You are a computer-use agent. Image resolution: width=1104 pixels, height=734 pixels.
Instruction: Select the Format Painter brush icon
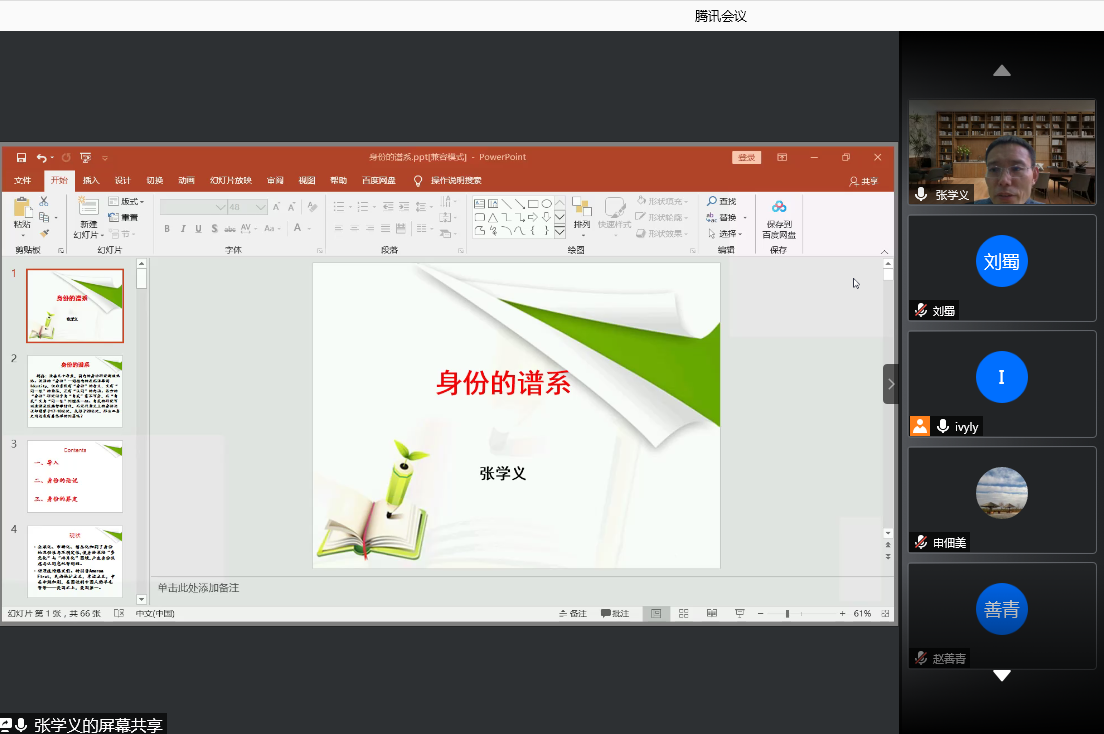(44, 233)
